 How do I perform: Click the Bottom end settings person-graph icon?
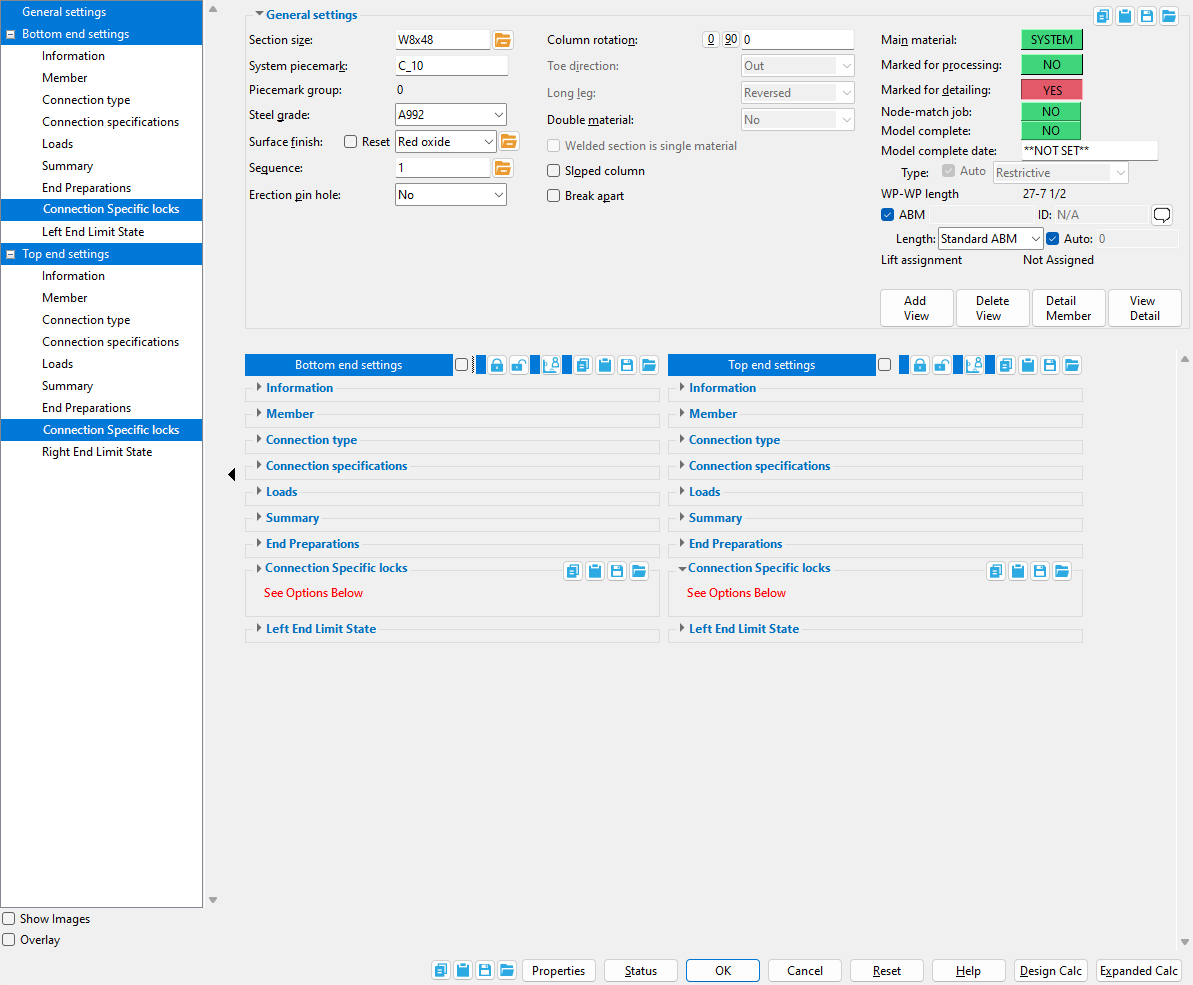click(551, 365)
